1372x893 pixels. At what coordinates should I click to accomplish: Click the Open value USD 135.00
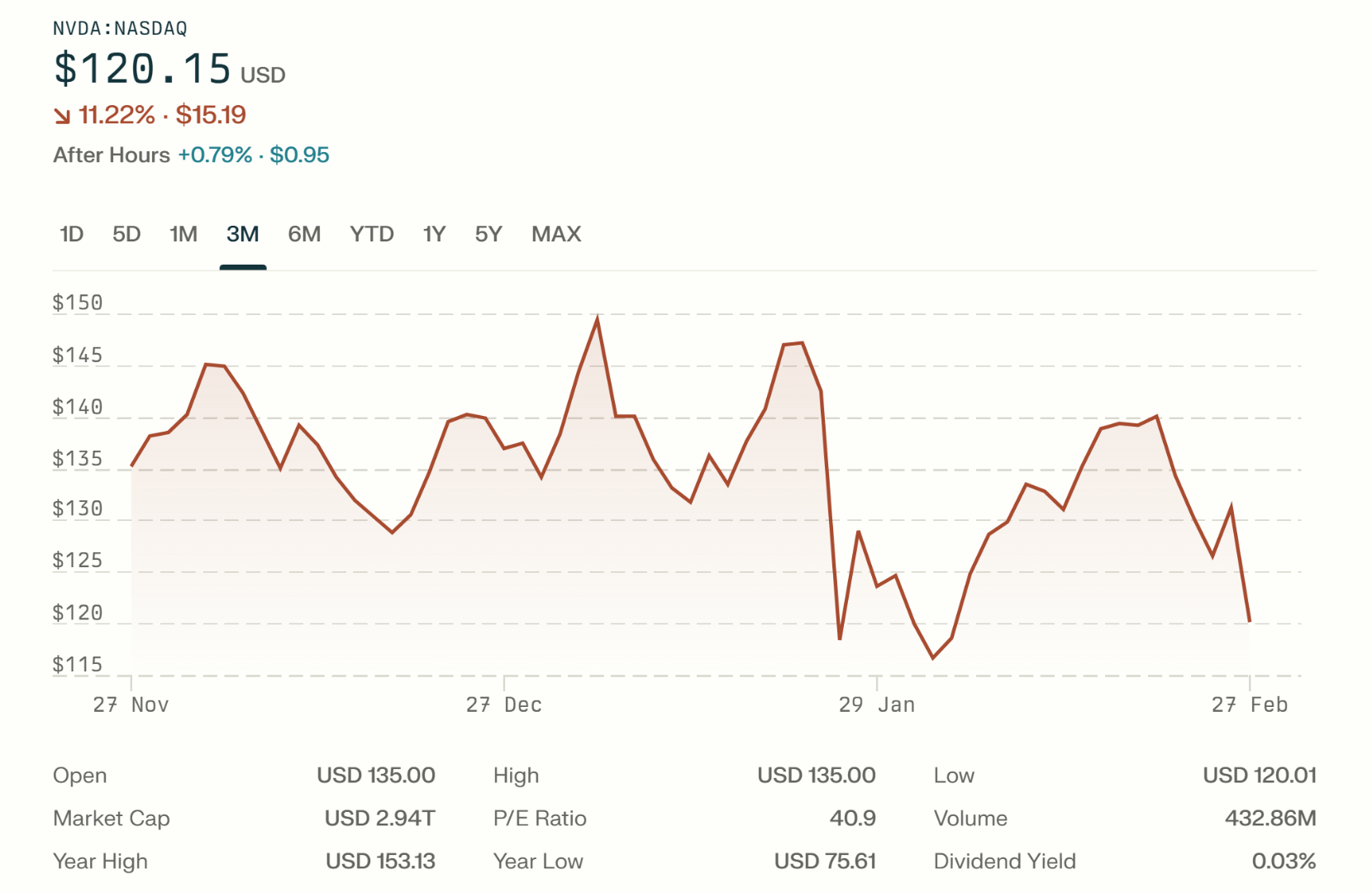point(376,776)
